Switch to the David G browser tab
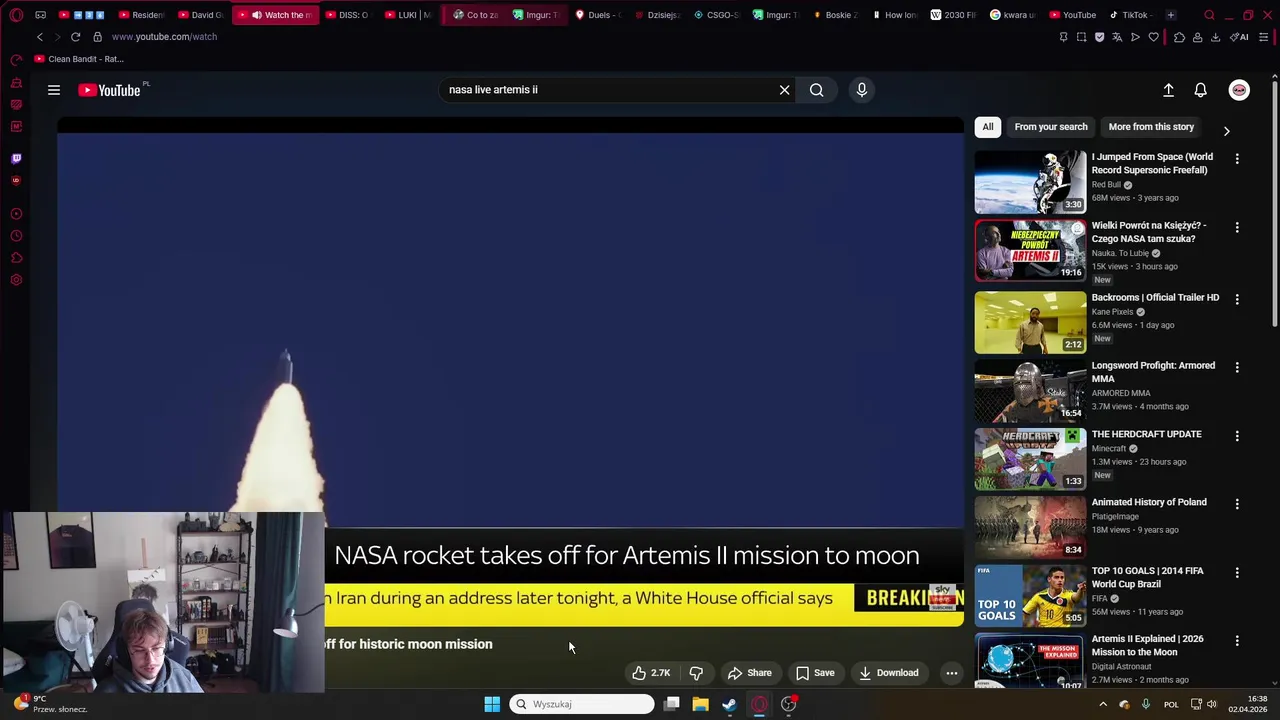 200,15
